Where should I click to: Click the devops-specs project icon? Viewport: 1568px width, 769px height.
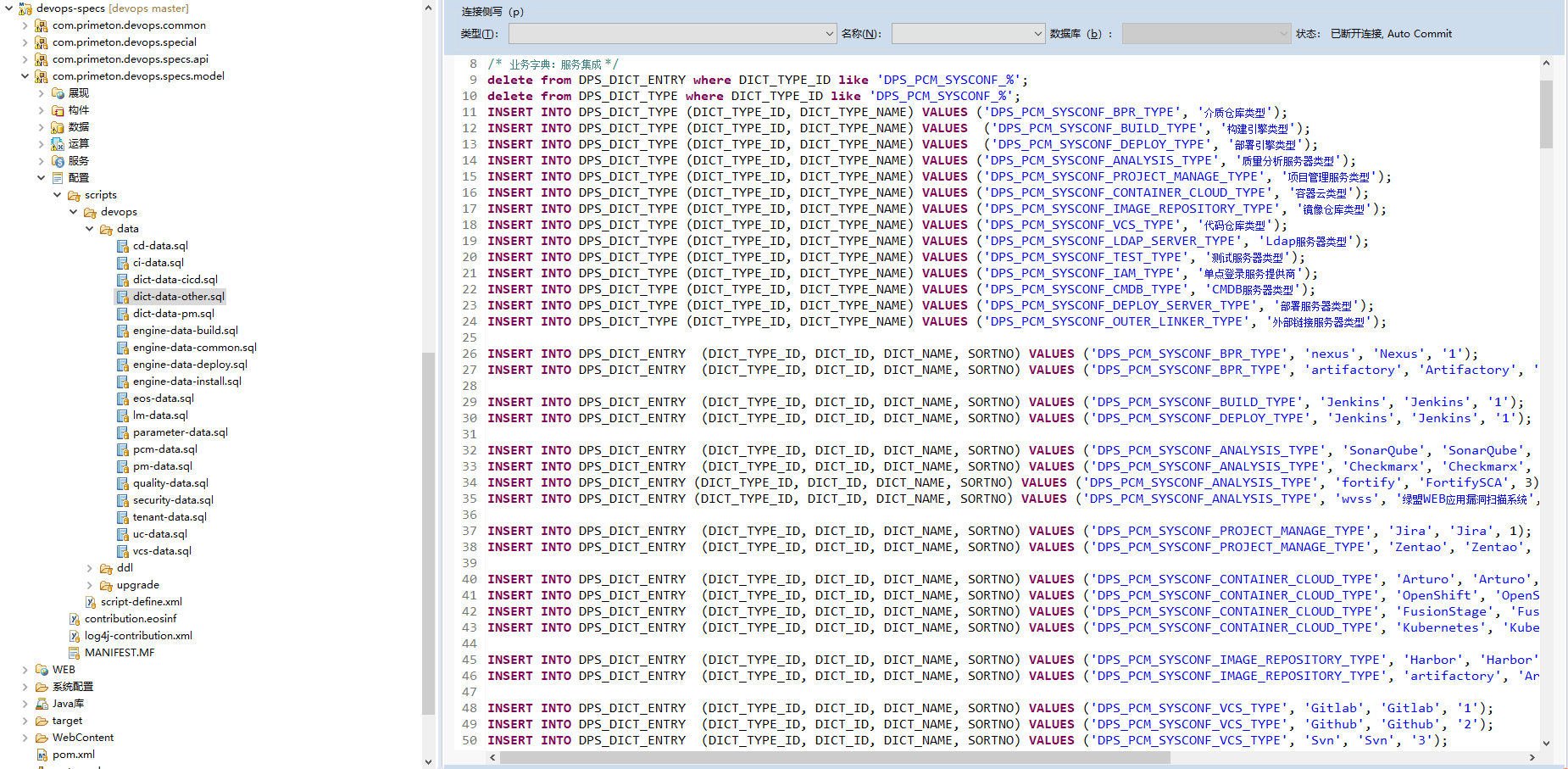tap(25, 8)
